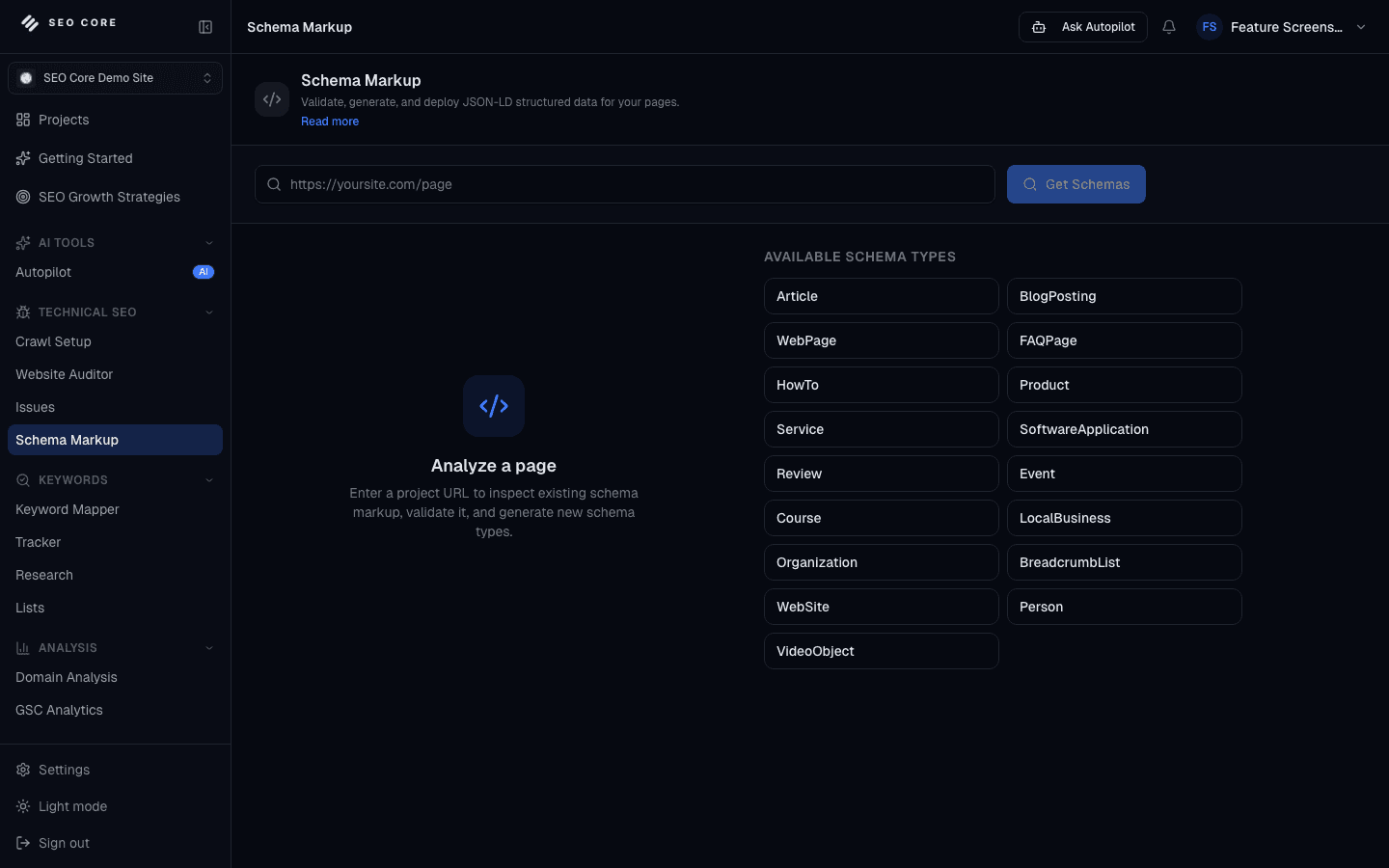Open Settings from the sidebar
Screen dimensions: 1389x868
click(x=115, y=770)
